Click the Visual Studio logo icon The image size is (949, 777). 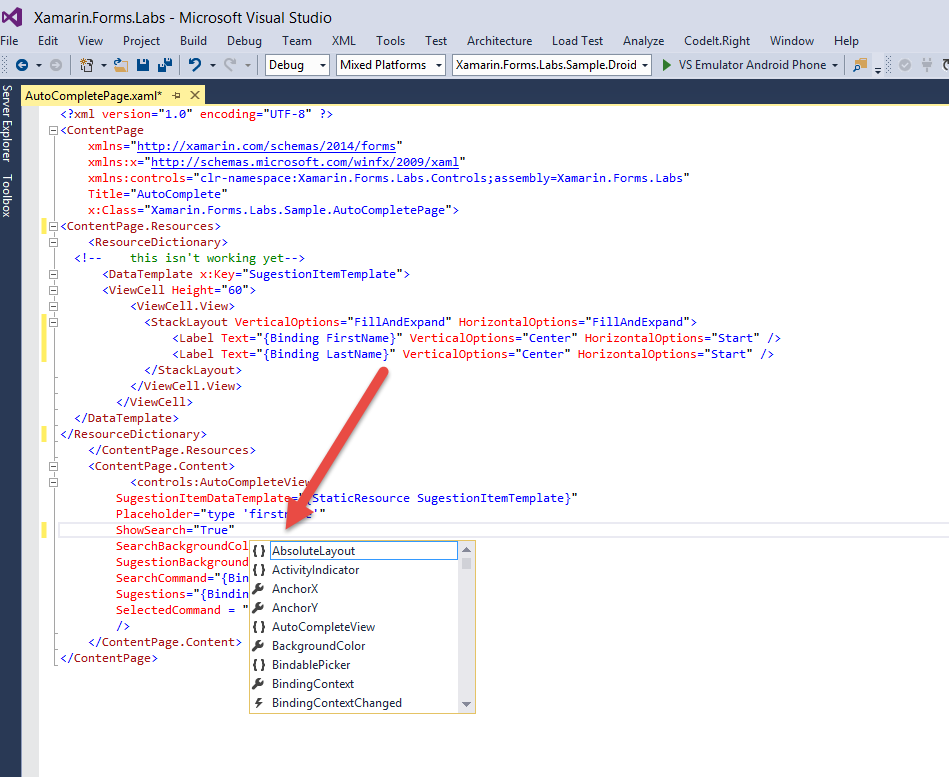(x=12, y=17)
